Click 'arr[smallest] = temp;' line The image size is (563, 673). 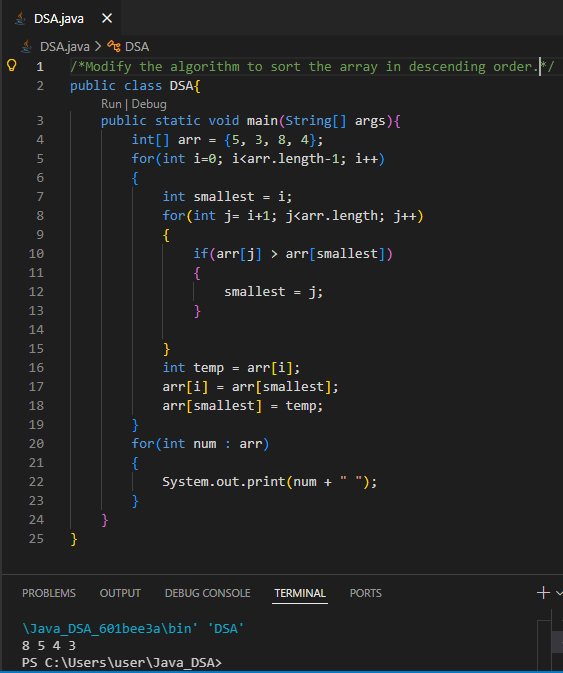click(x=243, y=406)
